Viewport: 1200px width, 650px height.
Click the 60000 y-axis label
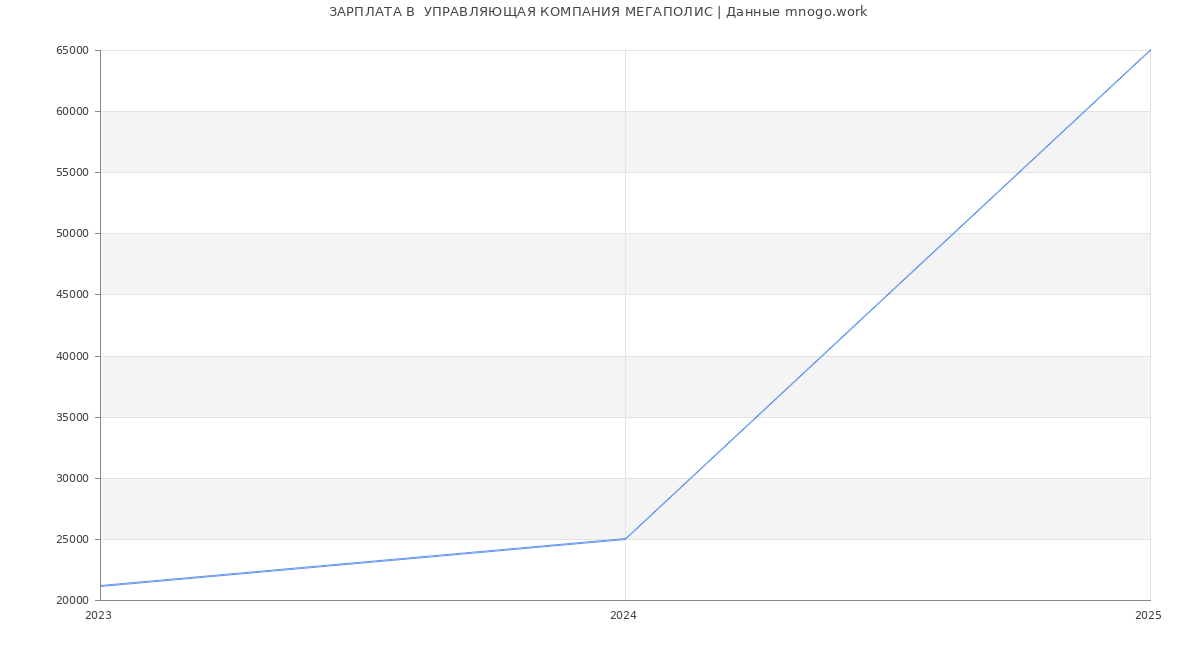[x=72, y=111]
